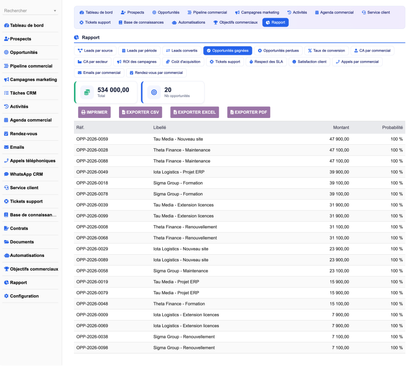Select the Iota Logistics - Projet ERP row

click(x=239, y=172)
